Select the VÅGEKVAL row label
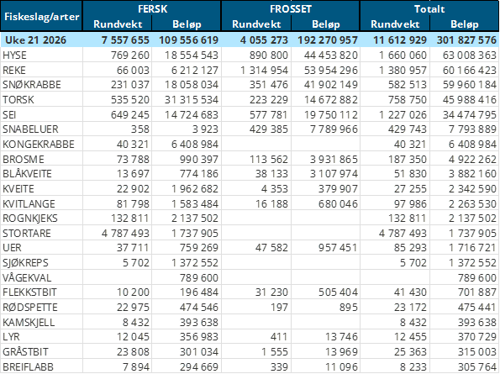The height and width of the screenshot is (374, 500). [27, 278]
